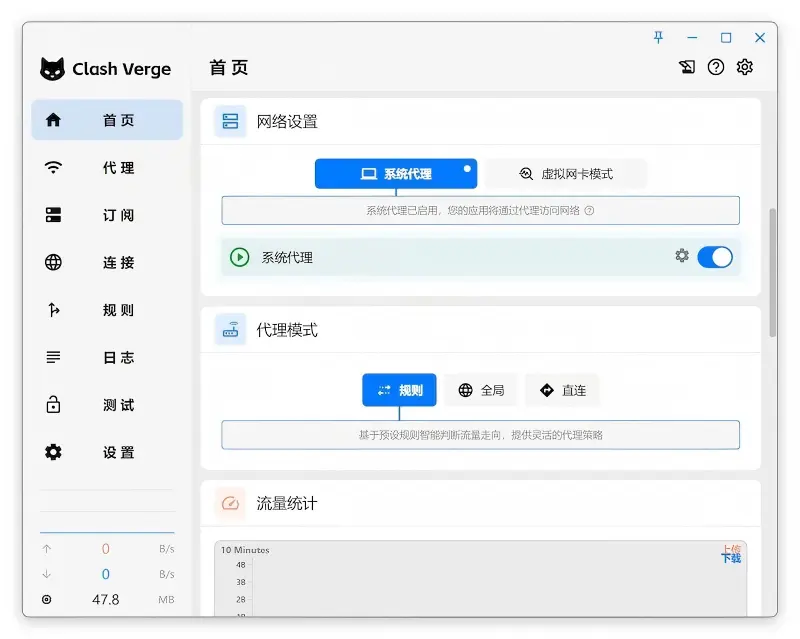Open the 连接 connections page

(107, 262)
